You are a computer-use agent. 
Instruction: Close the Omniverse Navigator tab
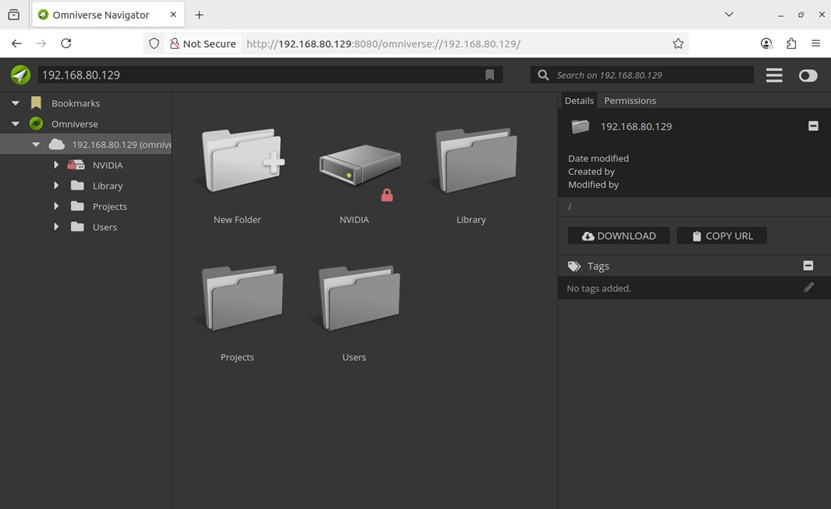pyautogui.click(x=173, y=15)
